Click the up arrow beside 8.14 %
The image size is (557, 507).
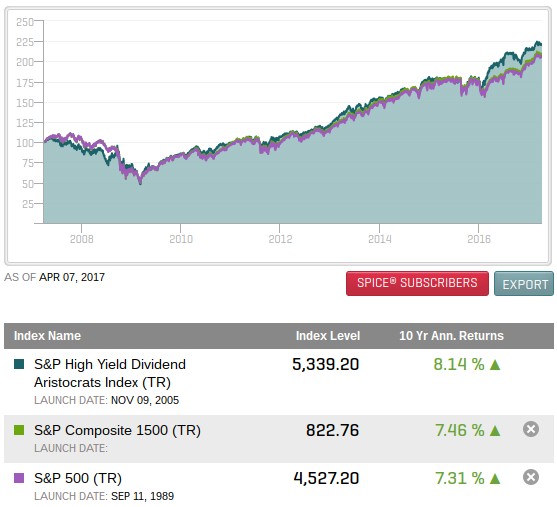(x=495, y=365)
